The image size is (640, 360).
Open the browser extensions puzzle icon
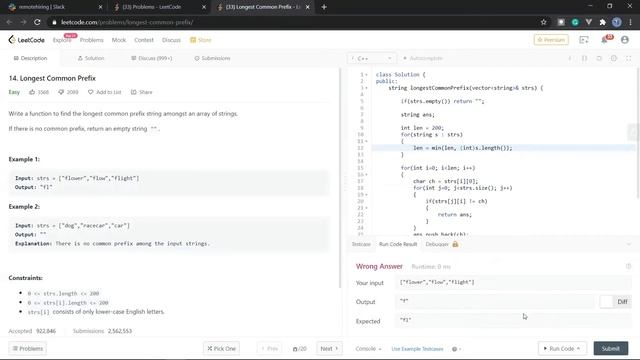(x=602, y=22)
